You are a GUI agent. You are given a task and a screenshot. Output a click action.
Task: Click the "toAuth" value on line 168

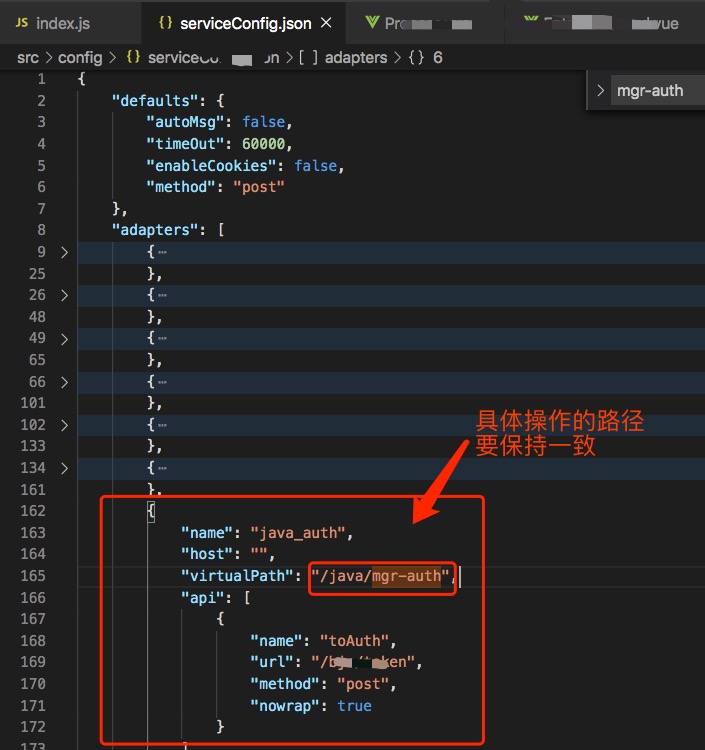coord(354,640)
